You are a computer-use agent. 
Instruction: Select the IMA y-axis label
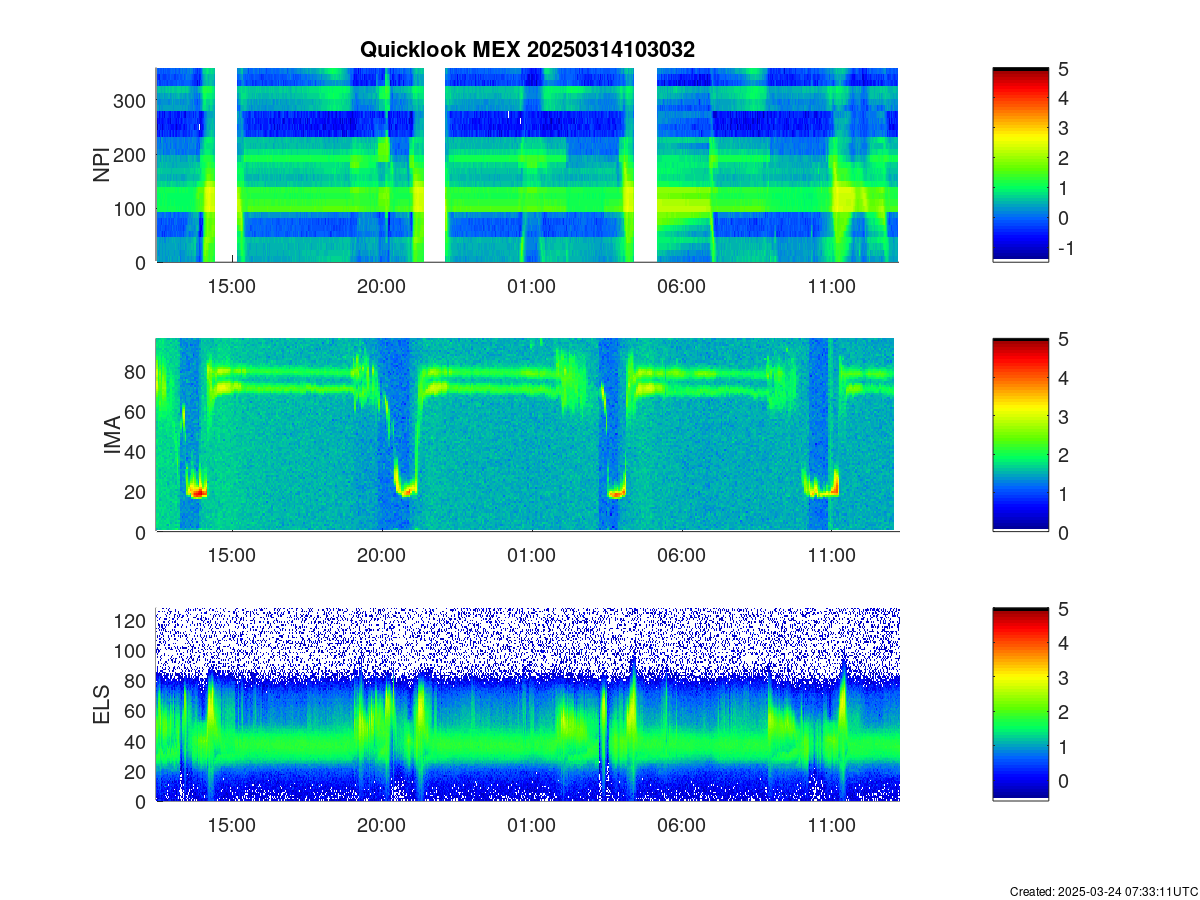112,435
